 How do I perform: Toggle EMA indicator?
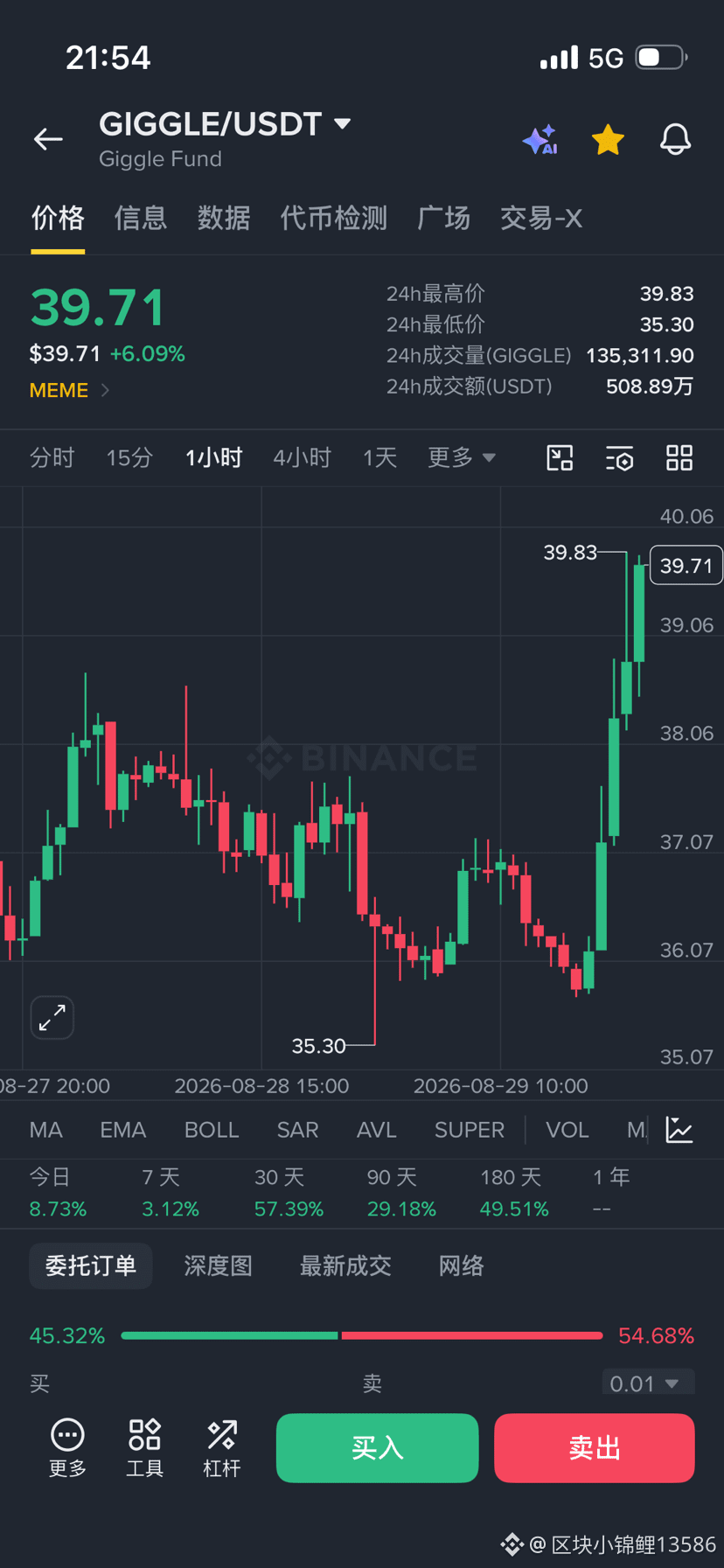[122, 1130]
